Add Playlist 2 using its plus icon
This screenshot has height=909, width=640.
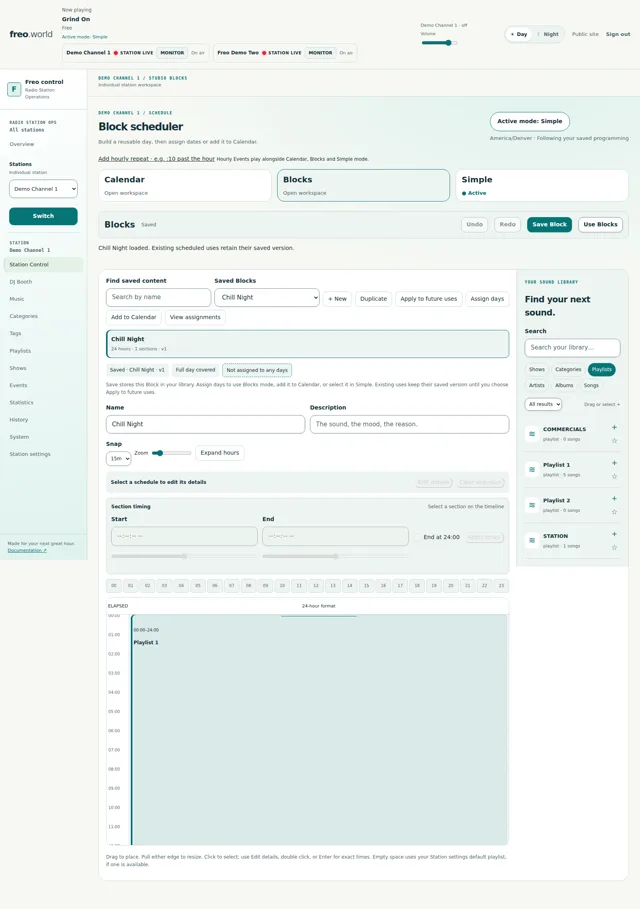click(614, 499)
